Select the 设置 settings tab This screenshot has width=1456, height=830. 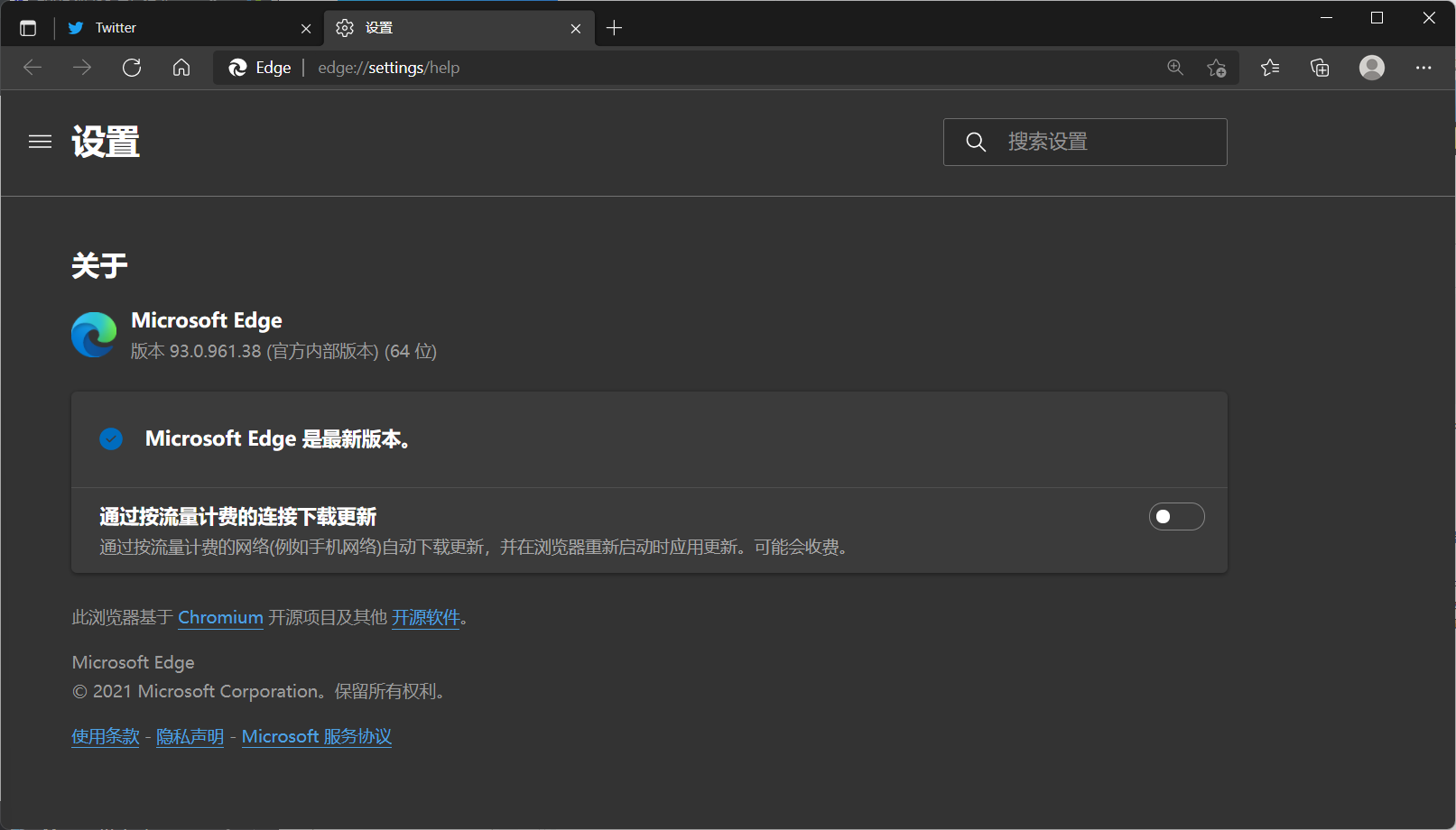point(459,28)
